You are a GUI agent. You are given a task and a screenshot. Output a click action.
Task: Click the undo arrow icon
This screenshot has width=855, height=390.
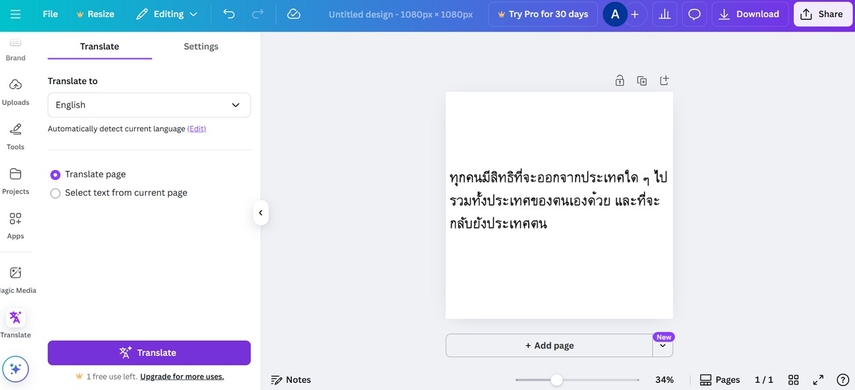229,14
